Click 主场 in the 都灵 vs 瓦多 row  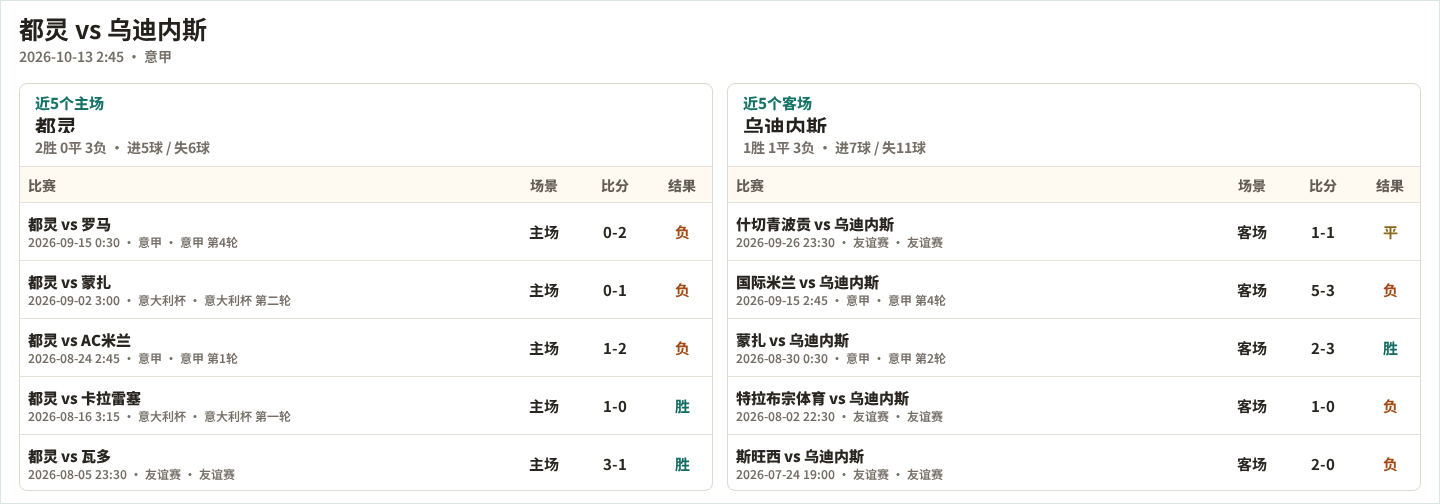pyautogui.click(x=544, y=464)
